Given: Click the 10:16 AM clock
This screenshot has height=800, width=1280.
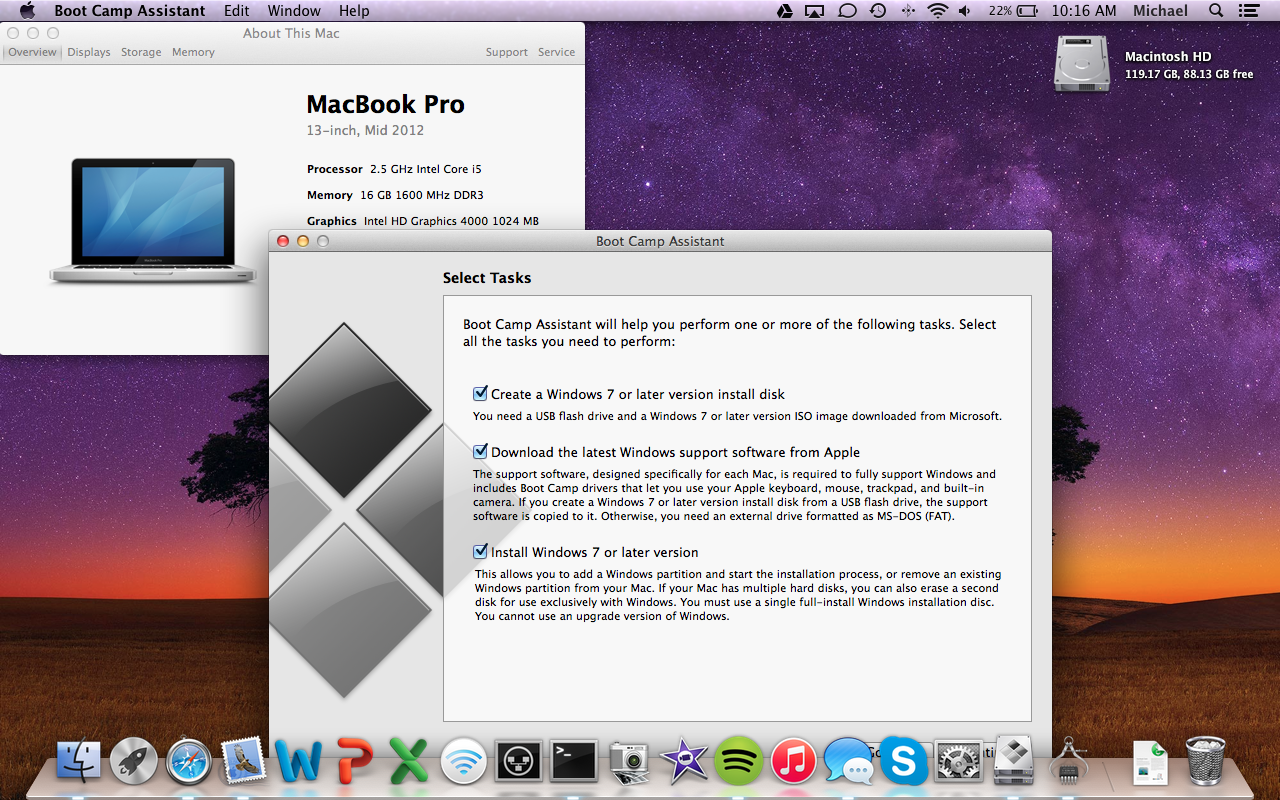Looking at the screenshot, I should click(x=1084, y=11).
